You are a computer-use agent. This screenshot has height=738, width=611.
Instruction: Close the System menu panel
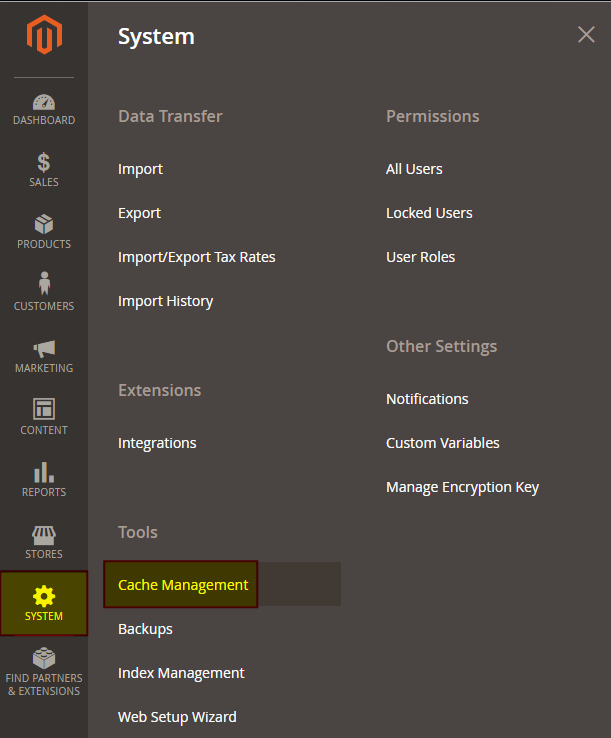586,35
